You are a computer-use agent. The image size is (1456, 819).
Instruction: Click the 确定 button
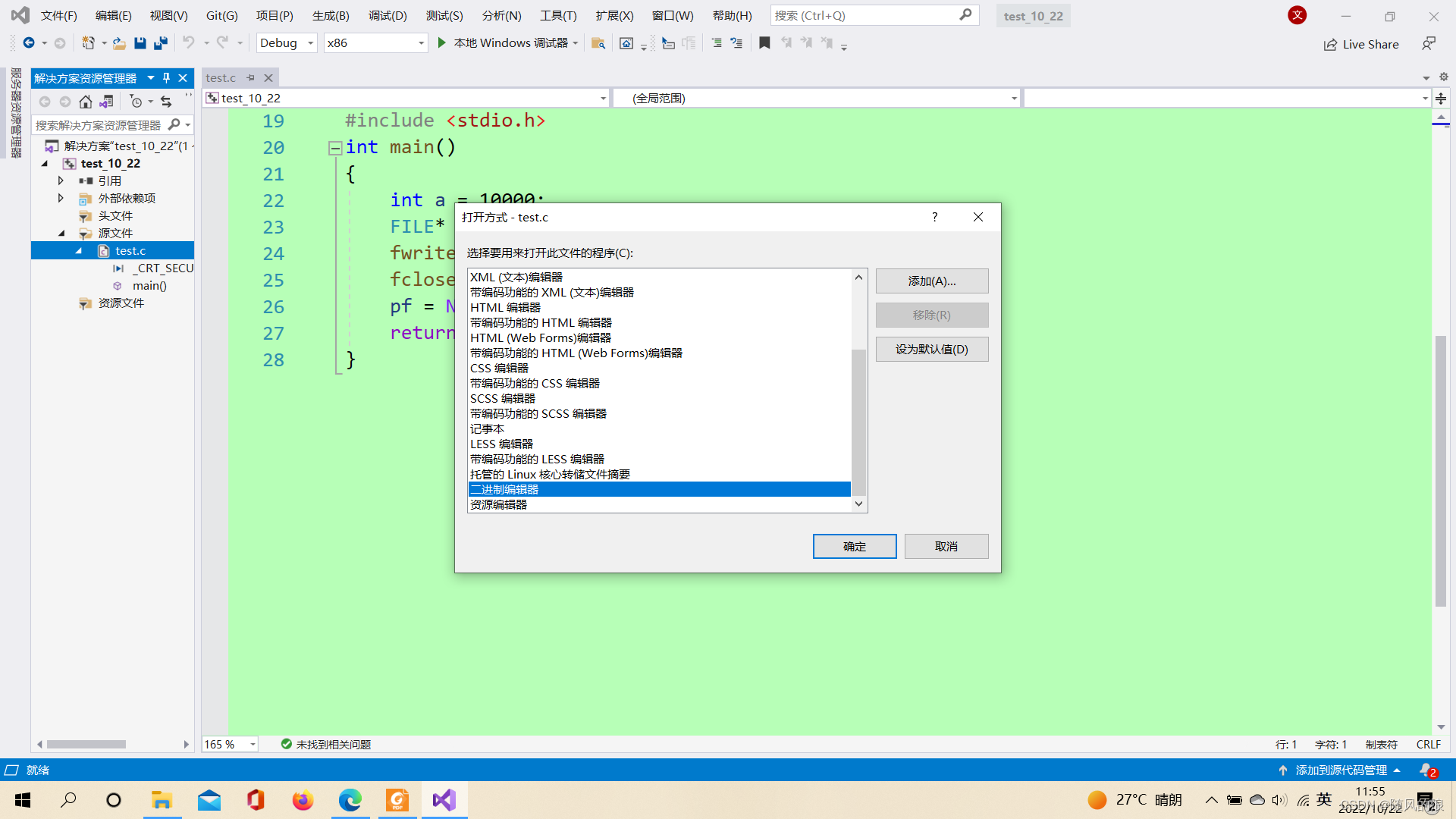[x=854, y=546]
